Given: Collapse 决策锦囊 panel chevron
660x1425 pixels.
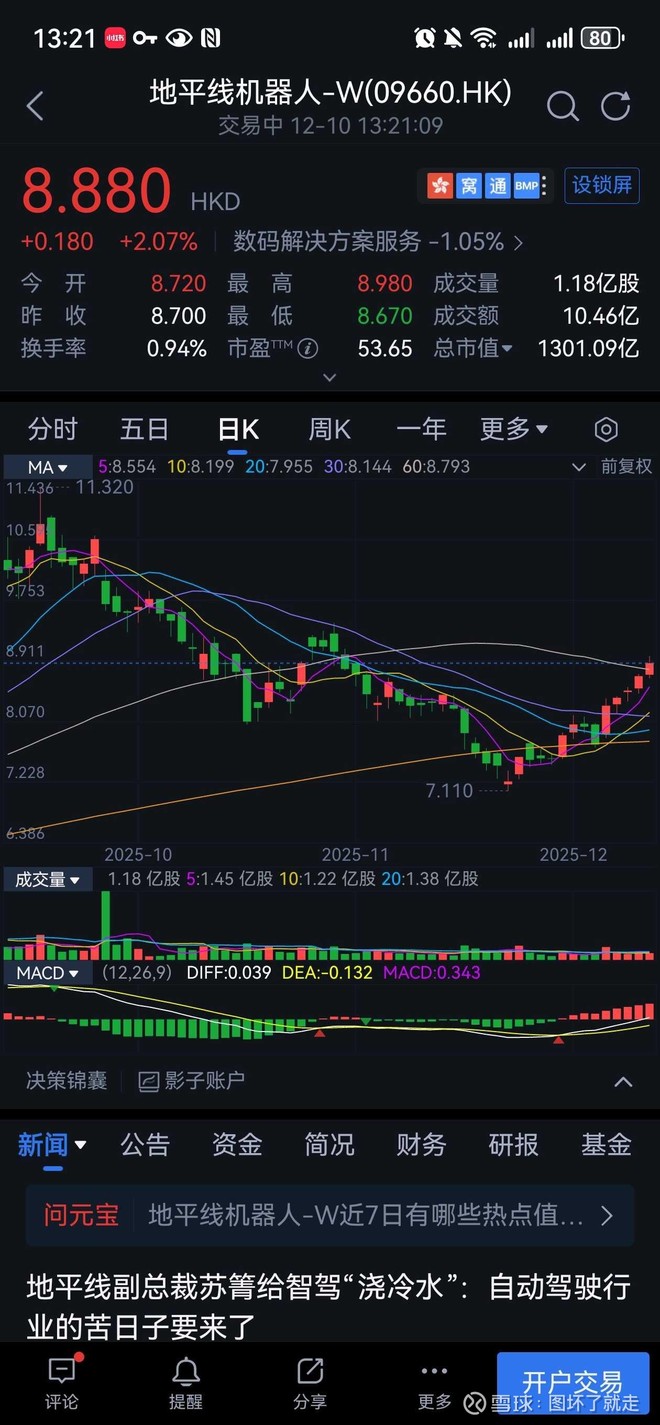Looking at the screenshot, I should point(623,1081).
